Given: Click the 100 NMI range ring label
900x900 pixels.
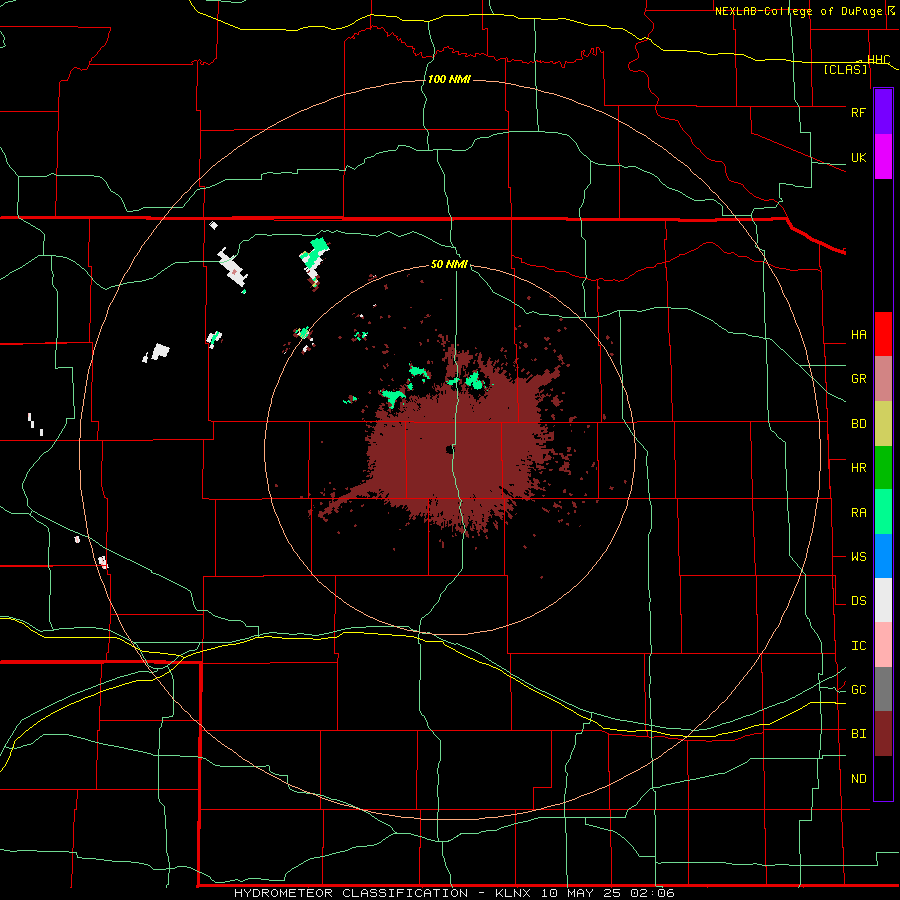Looking at the screenshot, I should click(x=449, y=79).
